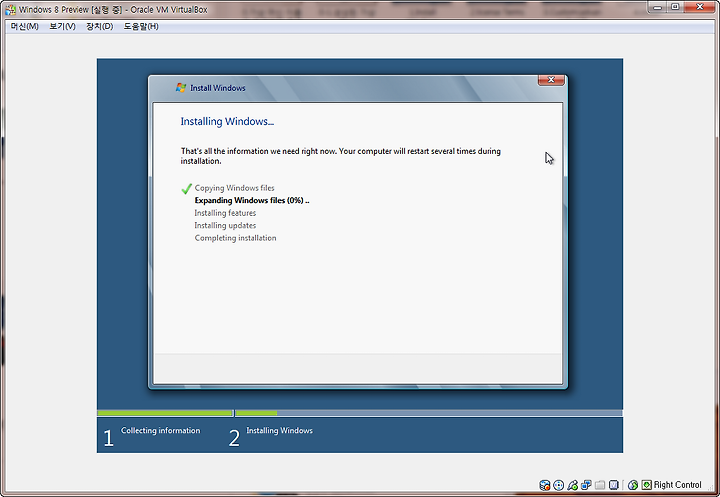Click the 'Right Control' host key label
This screenshot has width=720, height=497.
point(677,485)
